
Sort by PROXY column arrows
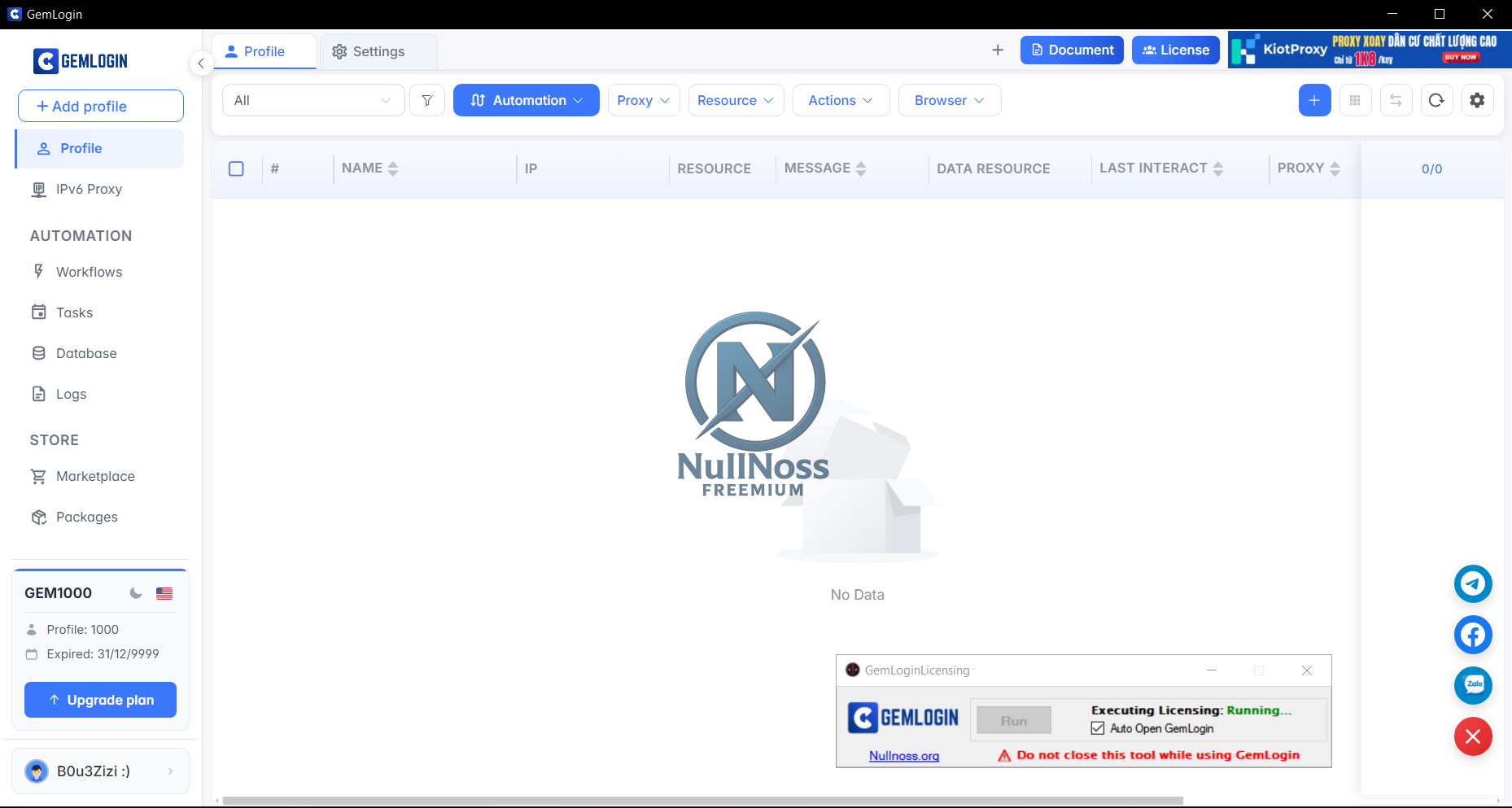click(x=1335, y=168)
